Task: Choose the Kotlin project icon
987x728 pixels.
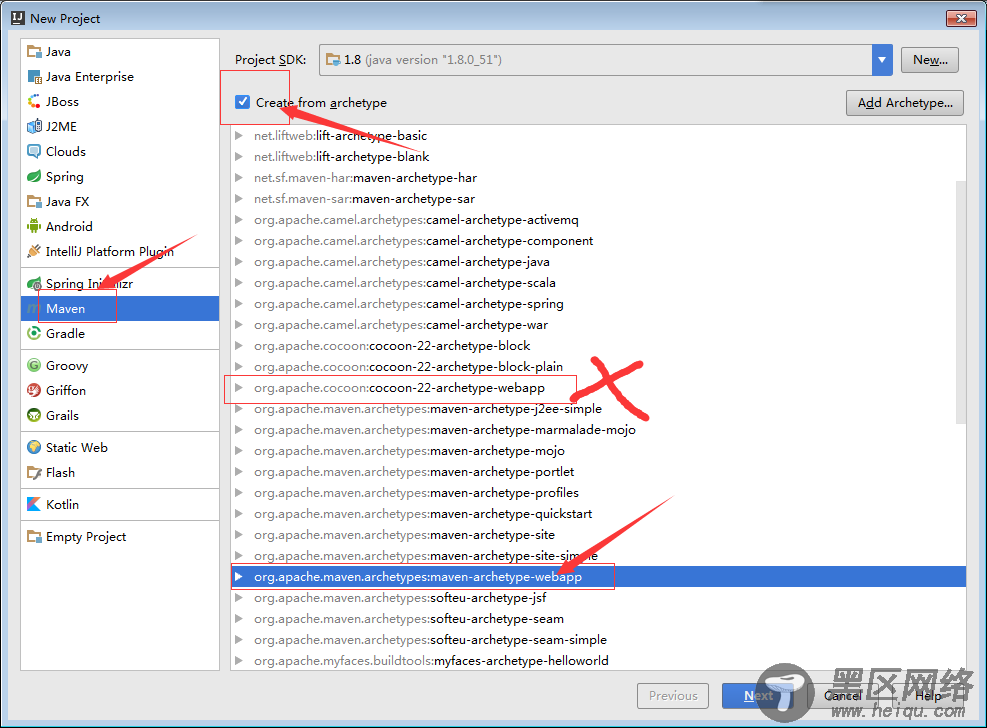Action: [x=34, y=505]
